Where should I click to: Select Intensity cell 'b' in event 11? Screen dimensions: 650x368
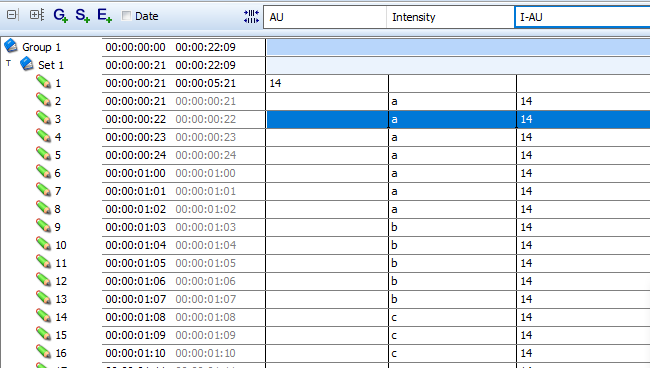pos(452,264)
